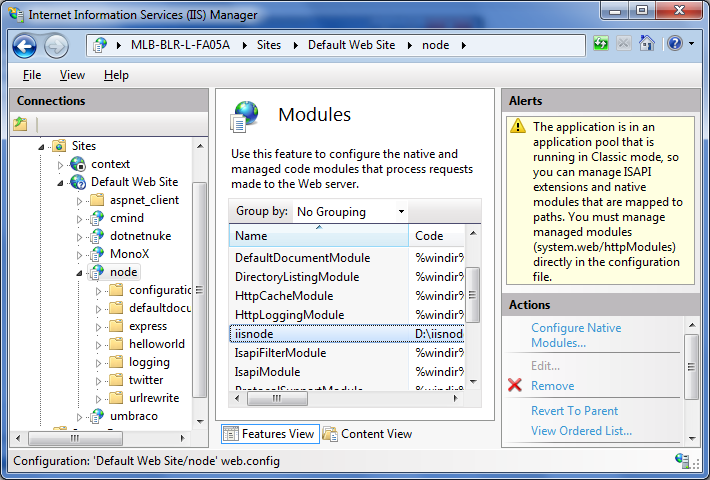The width and height of the screenshot is (710, 480).
Task: Expand the dotnetnuke tree node
Action: [79, 237]
